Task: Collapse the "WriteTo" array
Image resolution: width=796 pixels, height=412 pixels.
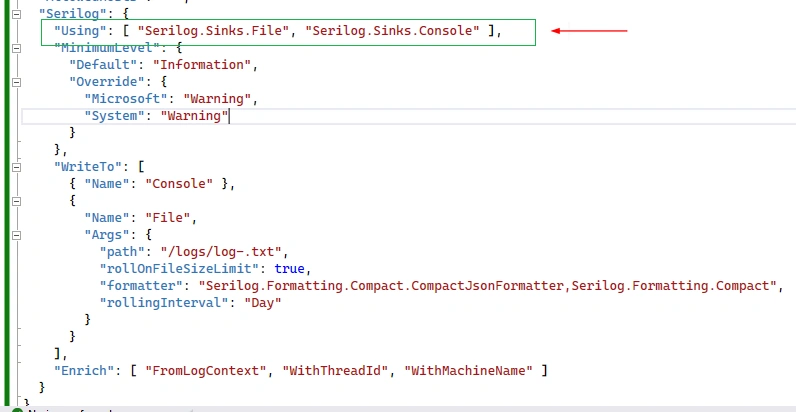Action: coord(16,167)
